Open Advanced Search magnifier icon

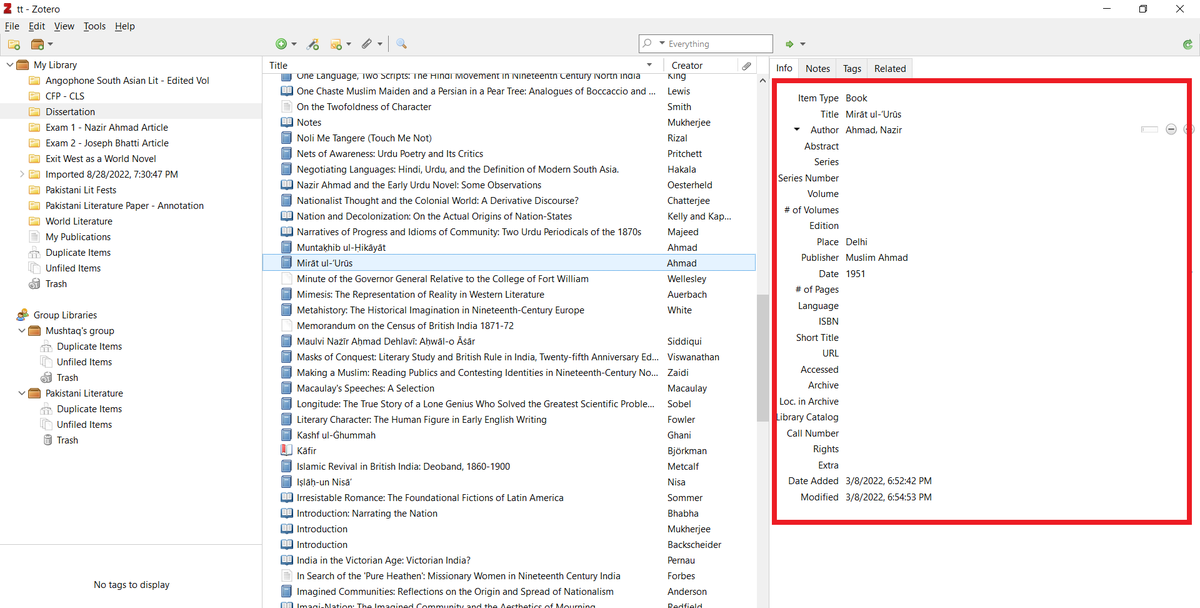point(401,44)
